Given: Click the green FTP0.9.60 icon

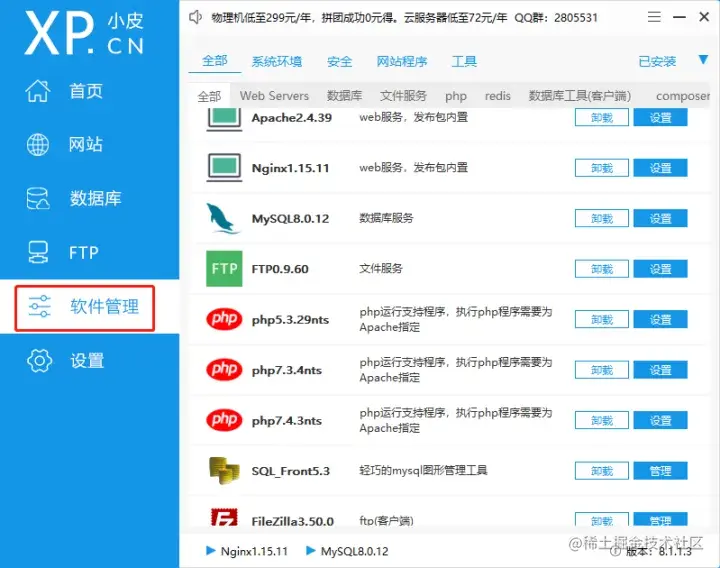Looking at the screenshot, I should (x=224, y=269).
